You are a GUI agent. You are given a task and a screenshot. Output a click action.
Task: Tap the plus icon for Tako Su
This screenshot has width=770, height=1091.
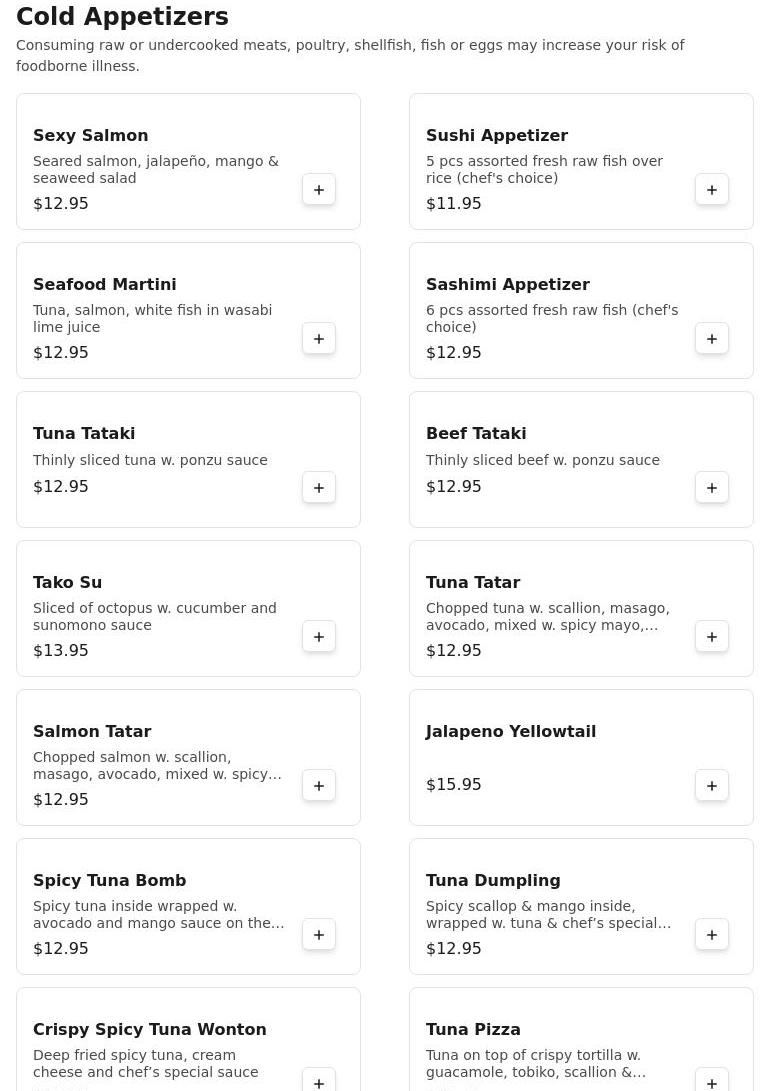[x=319, y=637]
